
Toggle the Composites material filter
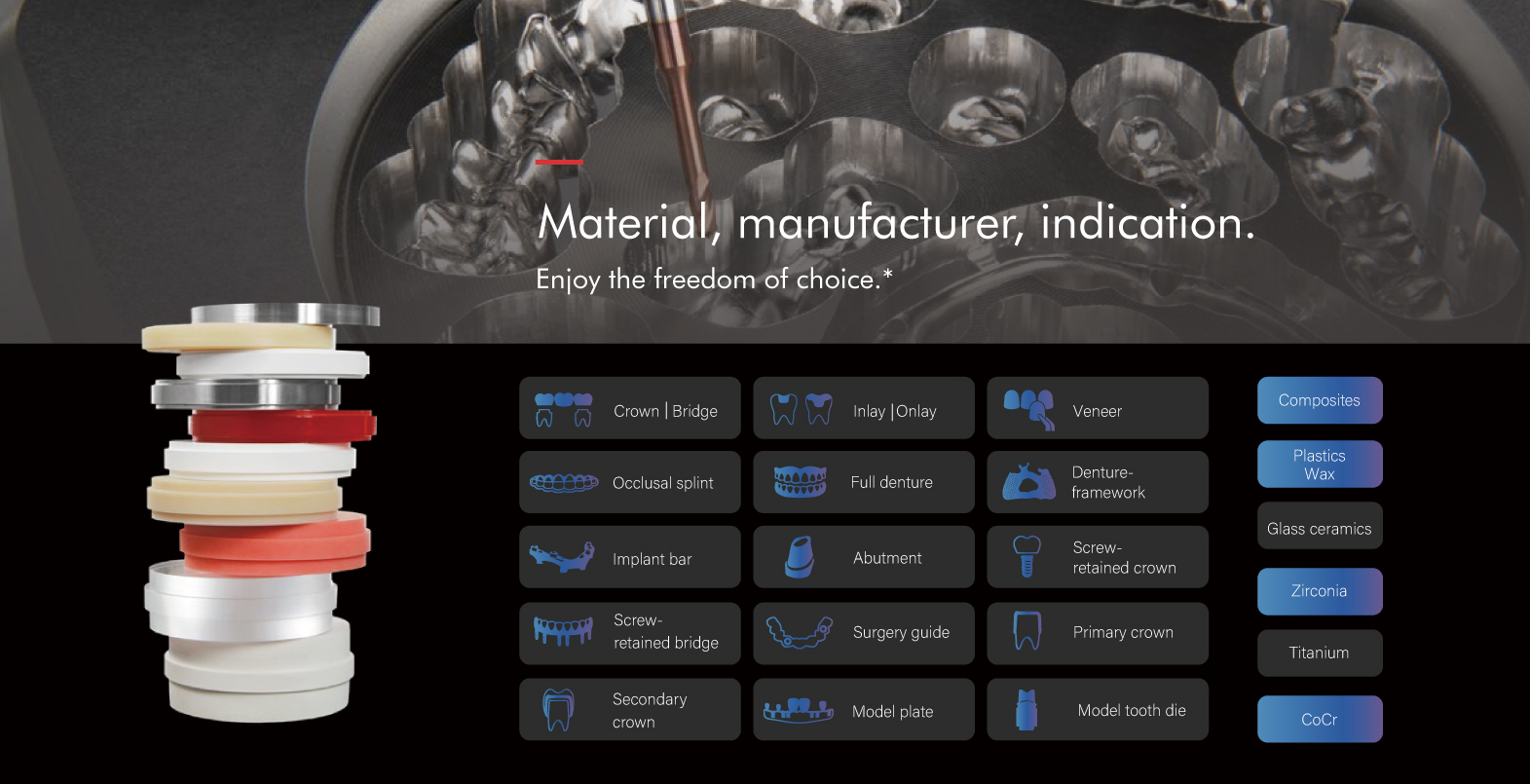pos(1319,400)
